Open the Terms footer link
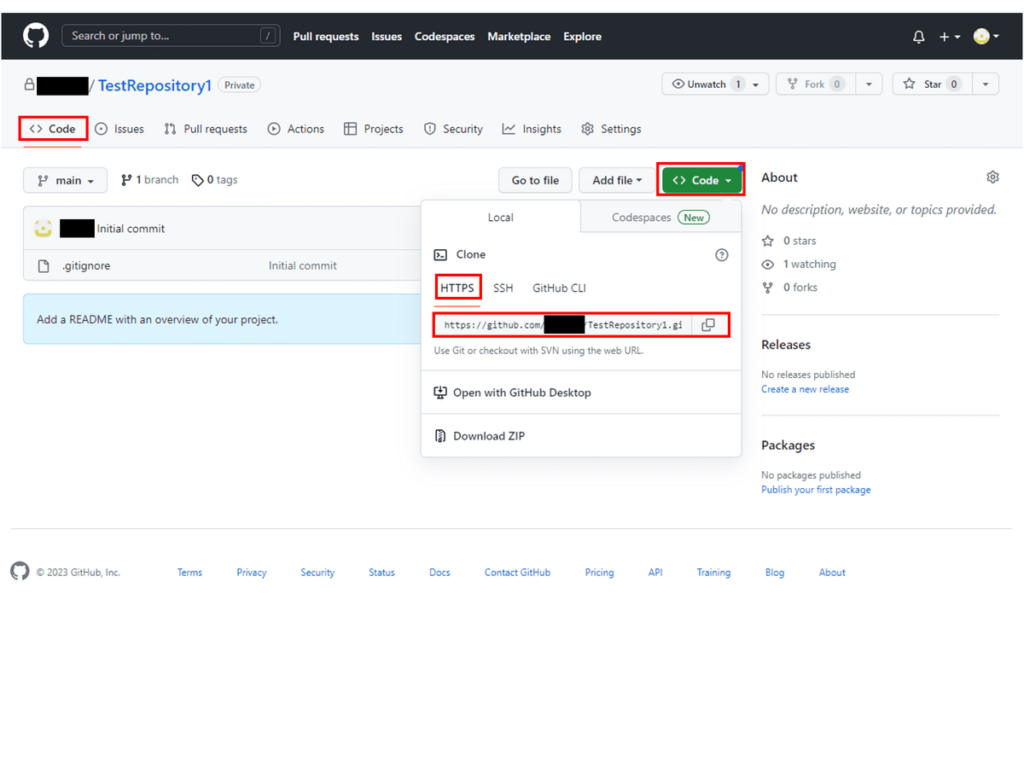Viewport: 1024px width, 768px height. tap(189, 572)
